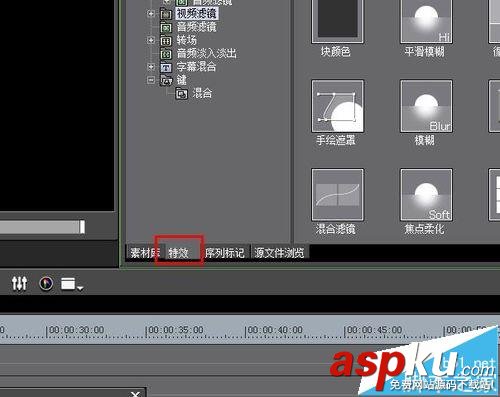
Task: Click the 音频淡入淡出 folder icon
Action: (166, 54)
